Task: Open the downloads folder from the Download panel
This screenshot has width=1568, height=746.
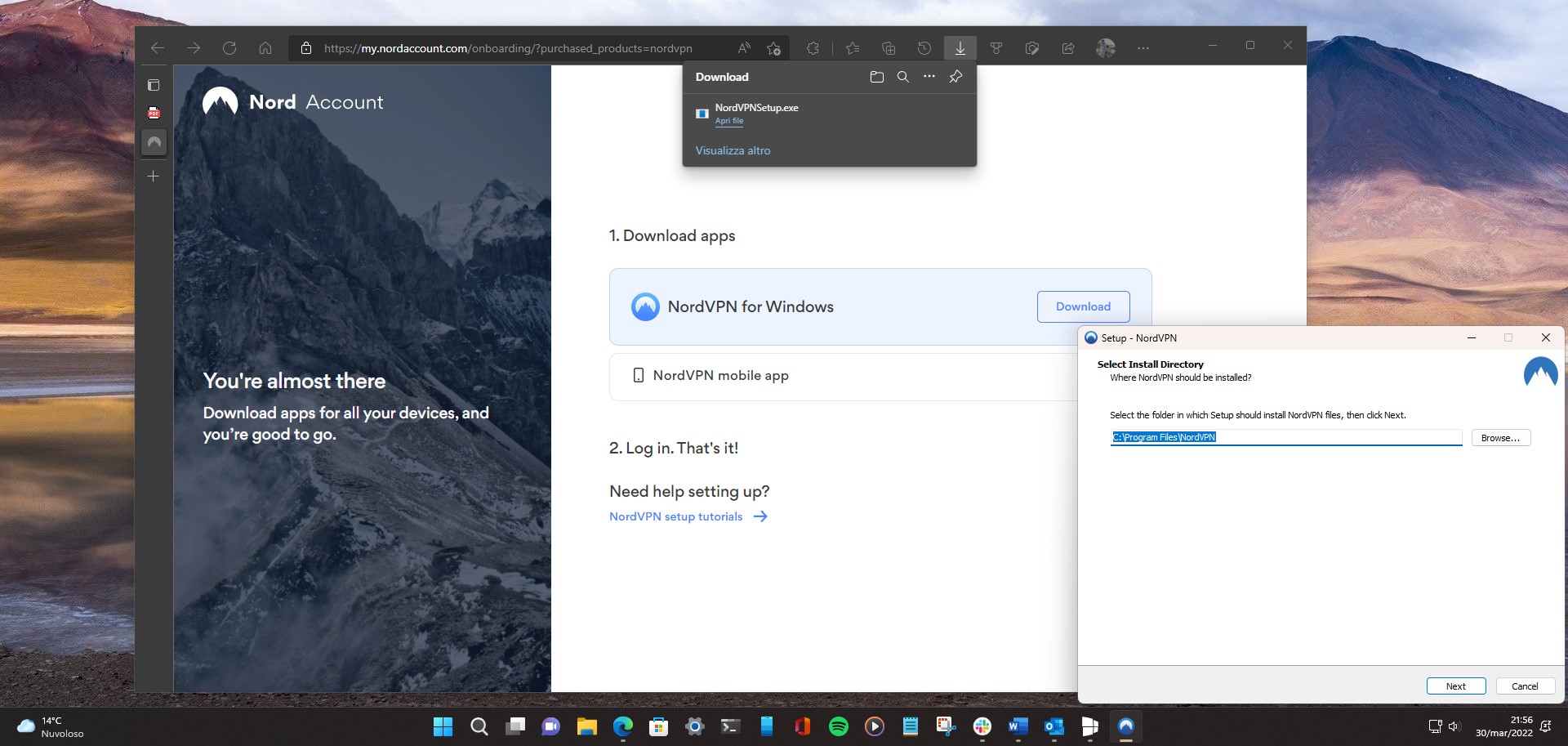Action: [877, 77]
